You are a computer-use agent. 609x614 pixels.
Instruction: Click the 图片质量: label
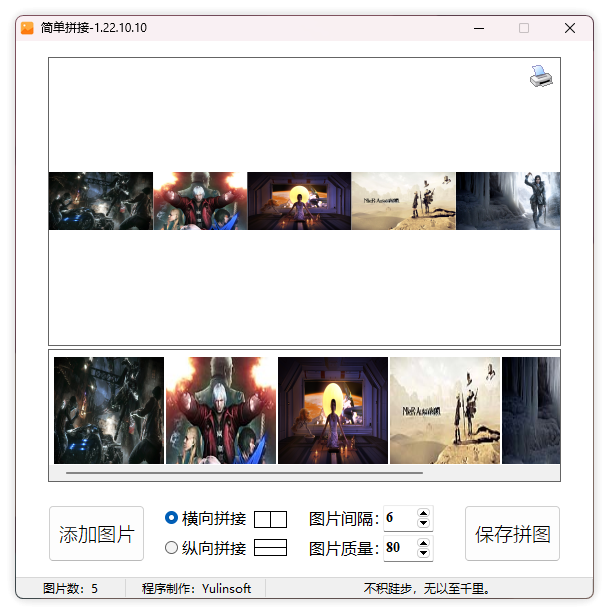344,549
